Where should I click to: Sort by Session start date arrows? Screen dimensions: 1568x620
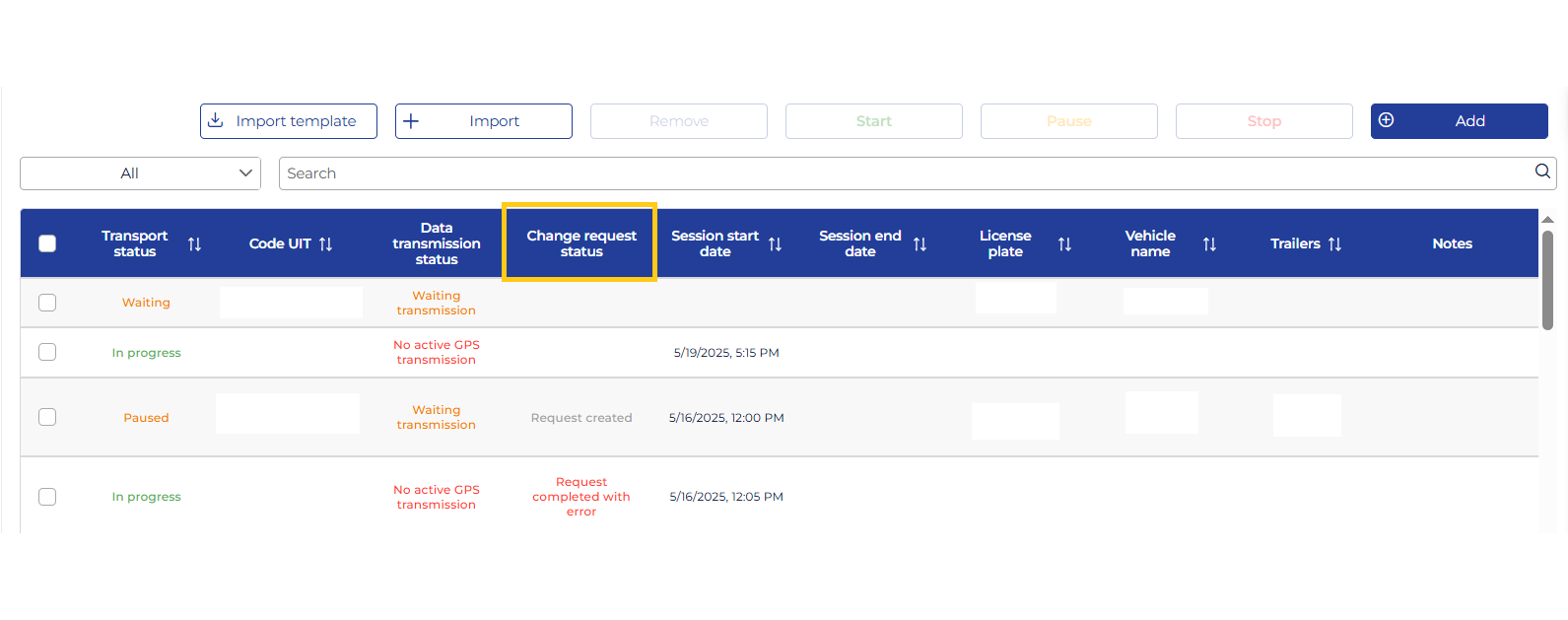775,244
